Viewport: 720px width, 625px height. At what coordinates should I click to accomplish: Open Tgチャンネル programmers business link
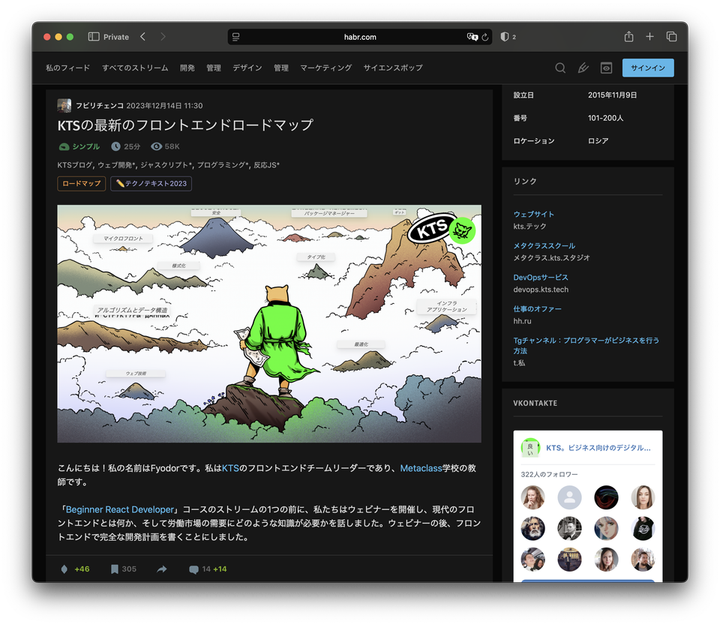[x=586, y=345]
